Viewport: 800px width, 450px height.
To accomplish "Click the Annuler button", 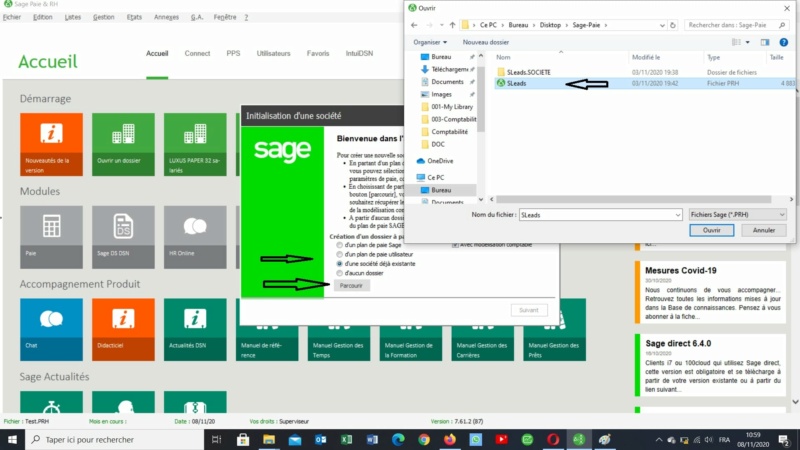I will click(764, 230).
